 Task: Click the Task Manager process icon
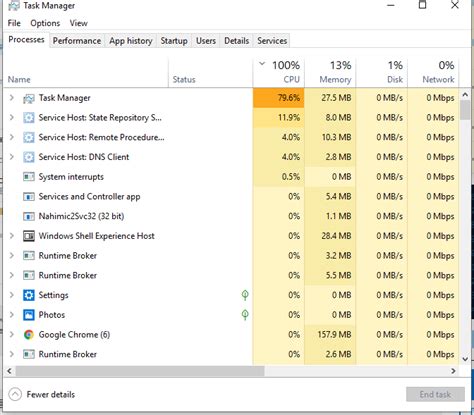[29, 98]
